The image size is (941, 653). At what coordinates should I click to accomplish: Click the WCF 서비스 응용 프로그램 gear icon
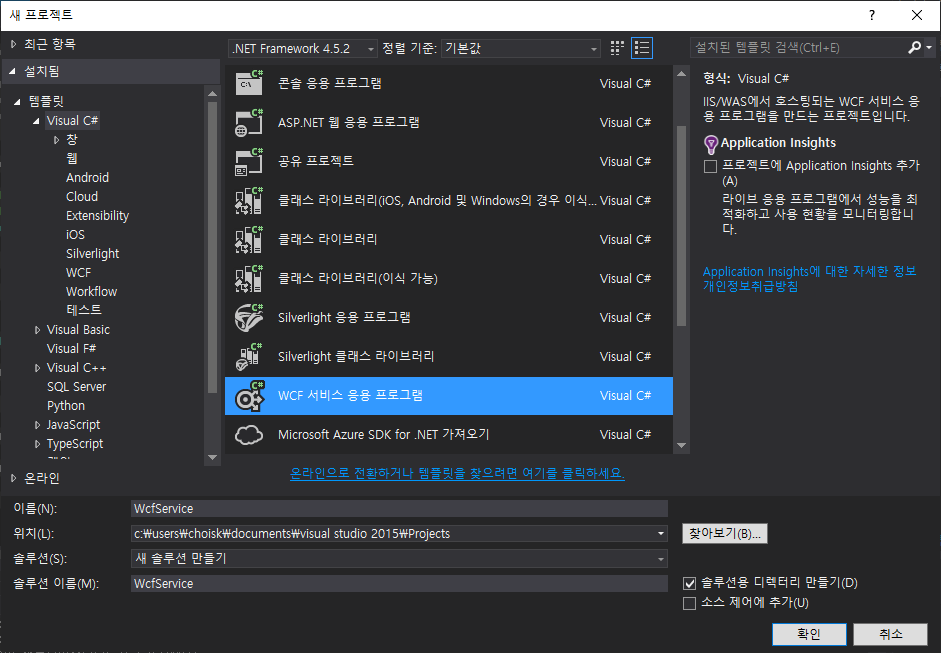click(x=249, y=396)
